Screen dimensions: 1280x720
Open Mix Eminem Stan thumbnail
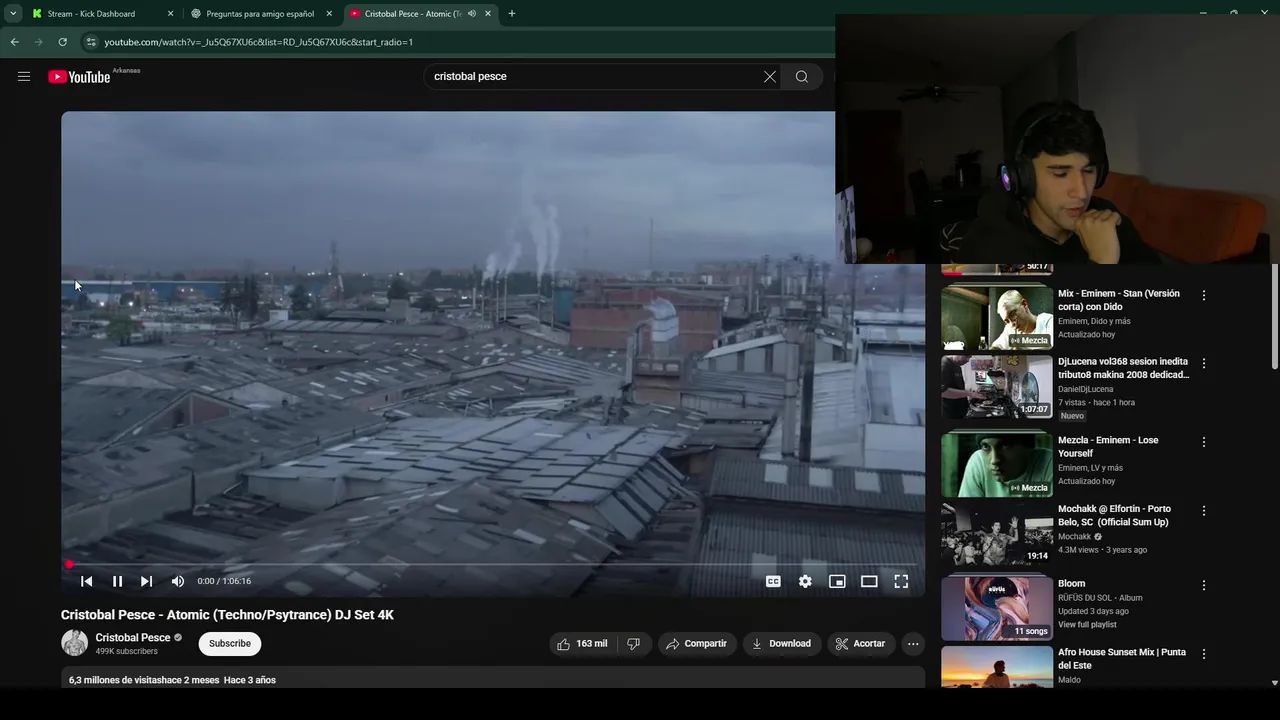click(x=997, y=317)
